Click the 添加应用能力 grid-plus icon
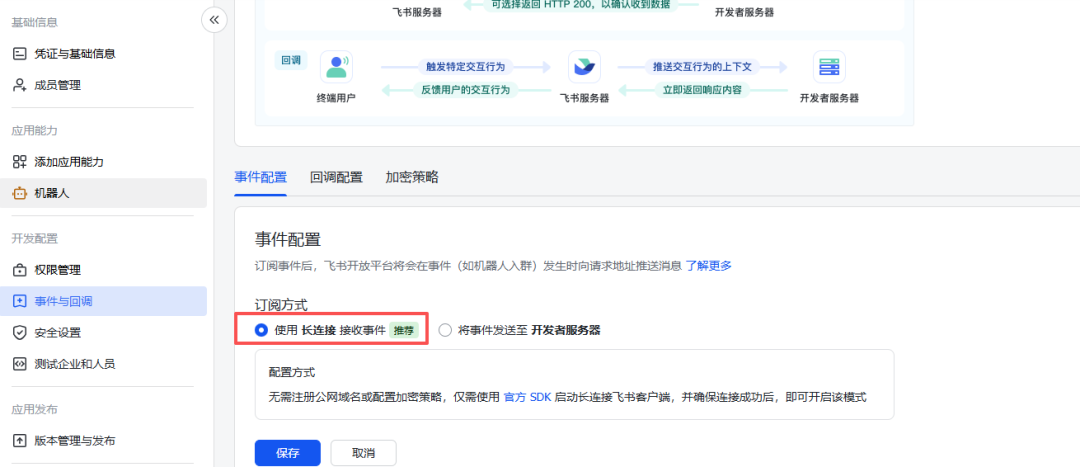This screenshot has height=467, width=1080. point(19,162)
